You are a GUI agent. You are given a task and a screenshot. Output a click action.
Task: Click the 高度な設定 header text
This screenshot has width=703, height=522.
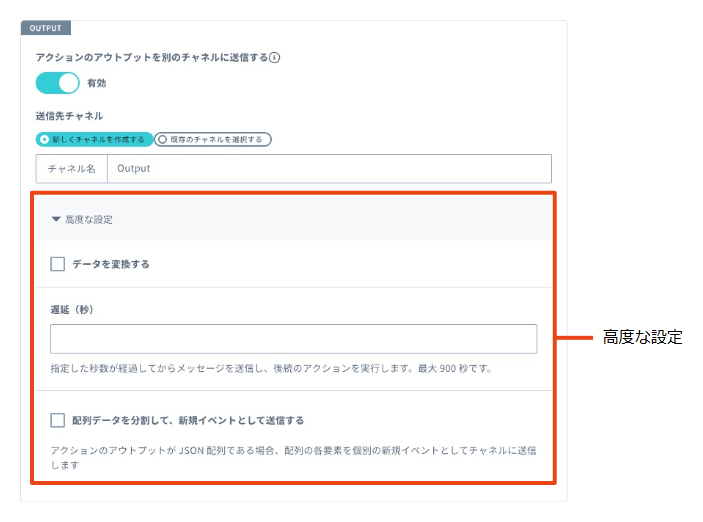[x=90, y=219]
